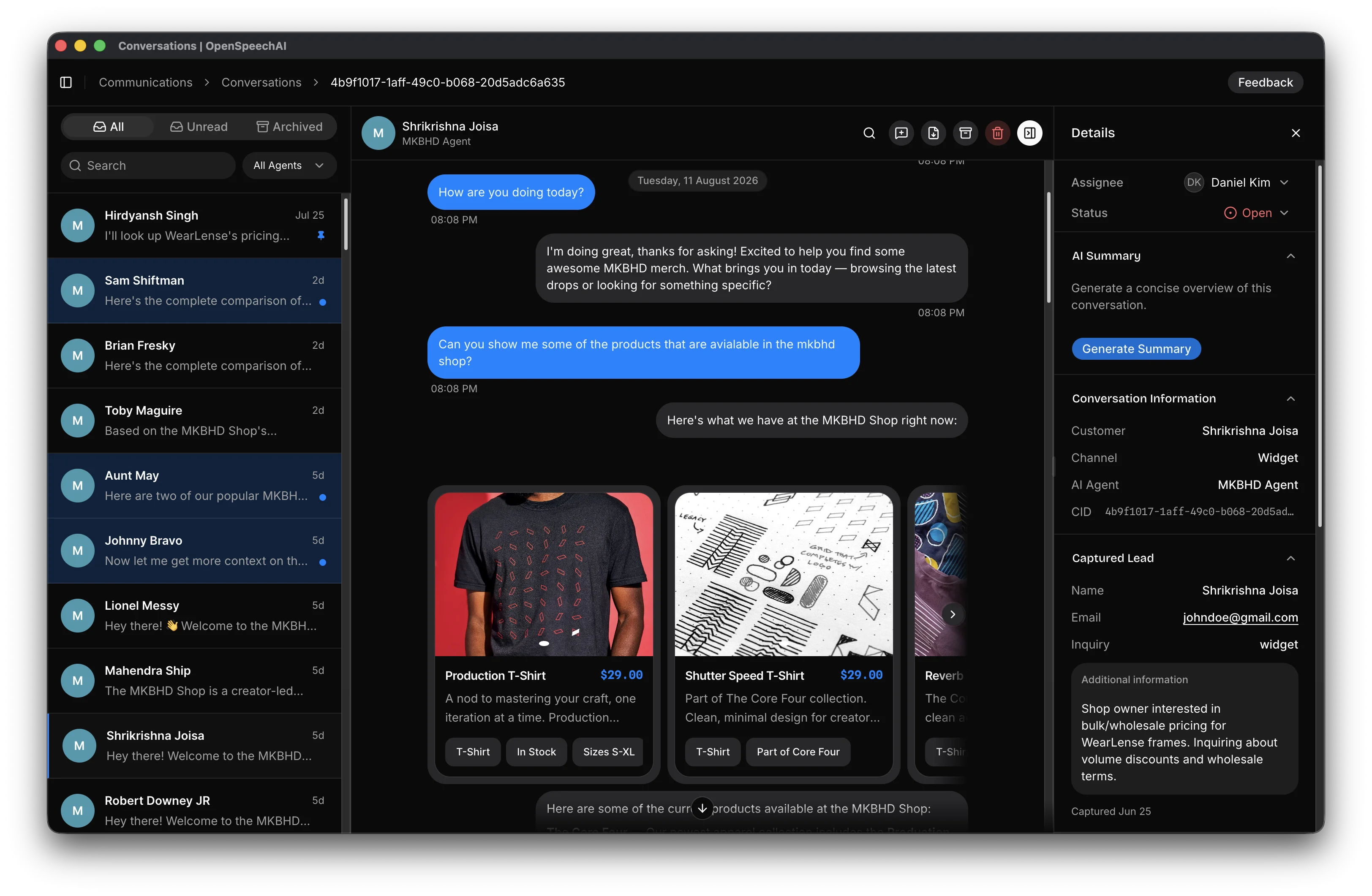The image size is (1372, 896).
Task: Click the Widget channel value
Action: (x=1277, y=458)
